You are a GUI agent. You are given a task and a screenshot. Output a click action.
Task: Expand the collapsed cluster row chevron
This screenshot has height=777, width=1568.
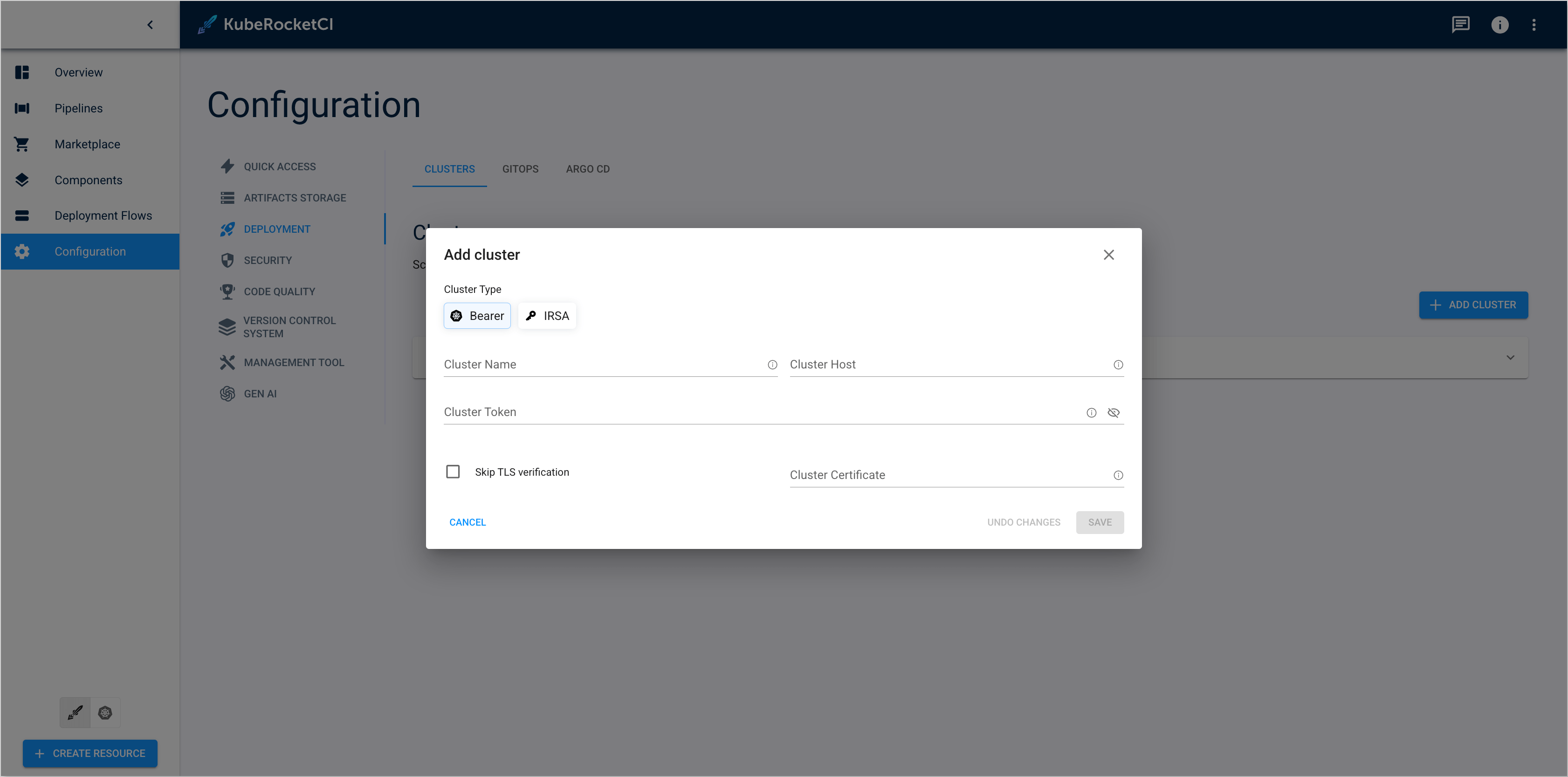click(1510, 357)
